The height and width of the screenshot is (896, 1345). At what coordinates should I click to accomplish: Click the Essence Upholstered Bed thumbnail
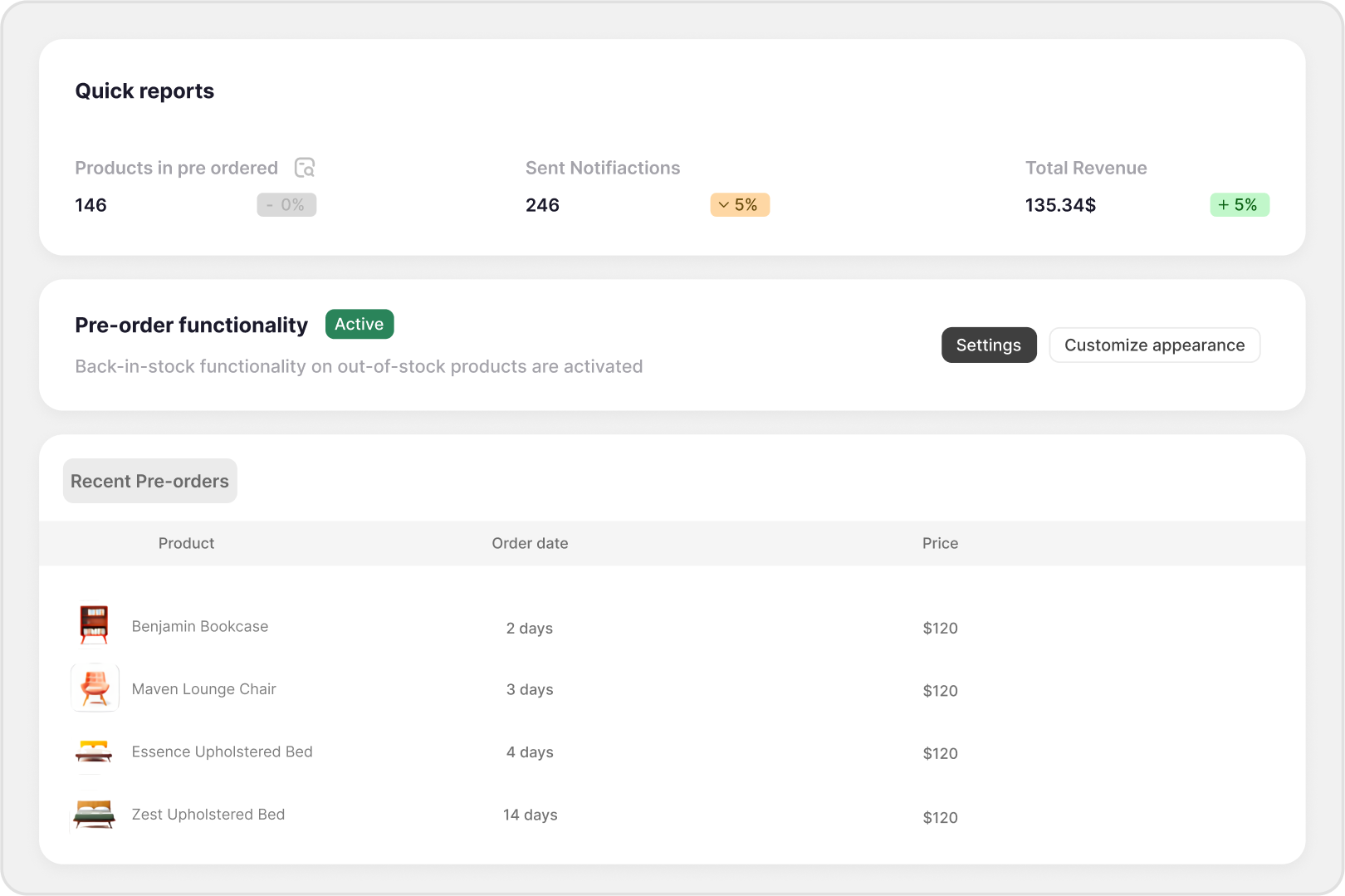94,752
